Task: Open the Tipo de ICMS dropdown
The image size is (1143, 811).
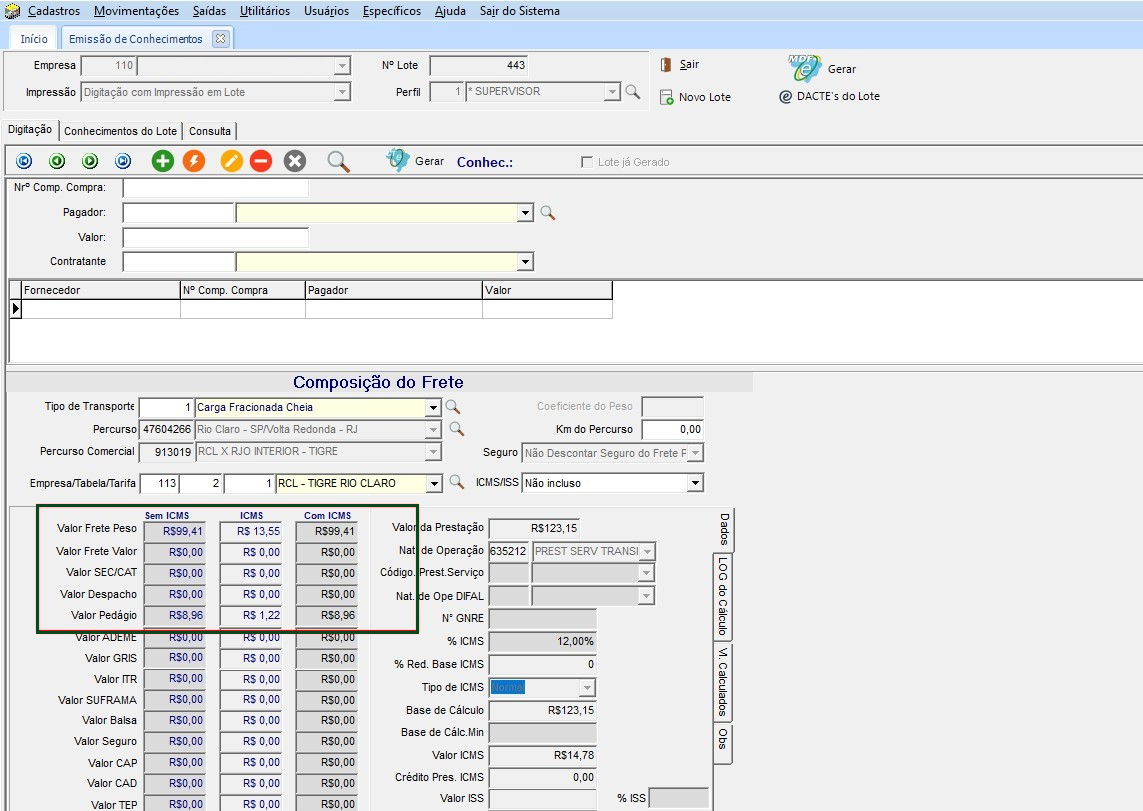Action: [587, 688]
